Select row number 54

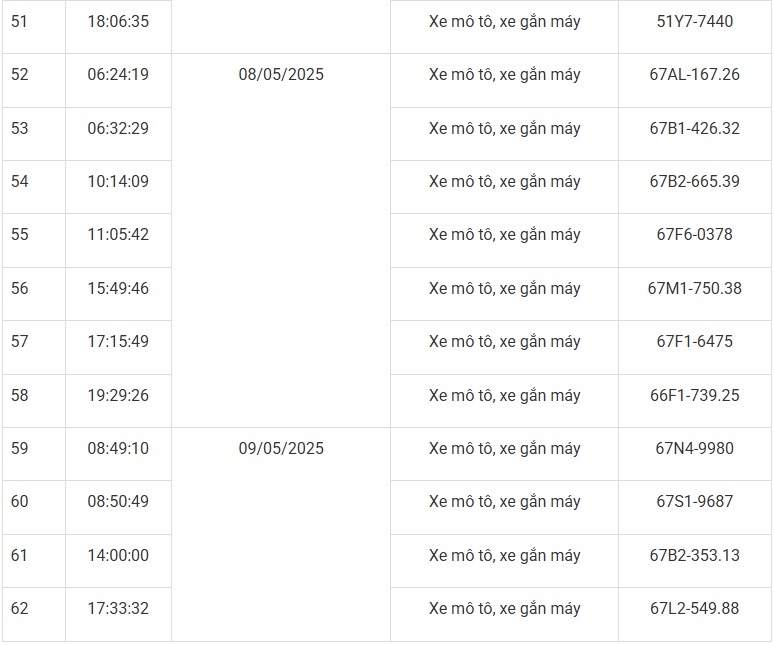click(20, 181)
